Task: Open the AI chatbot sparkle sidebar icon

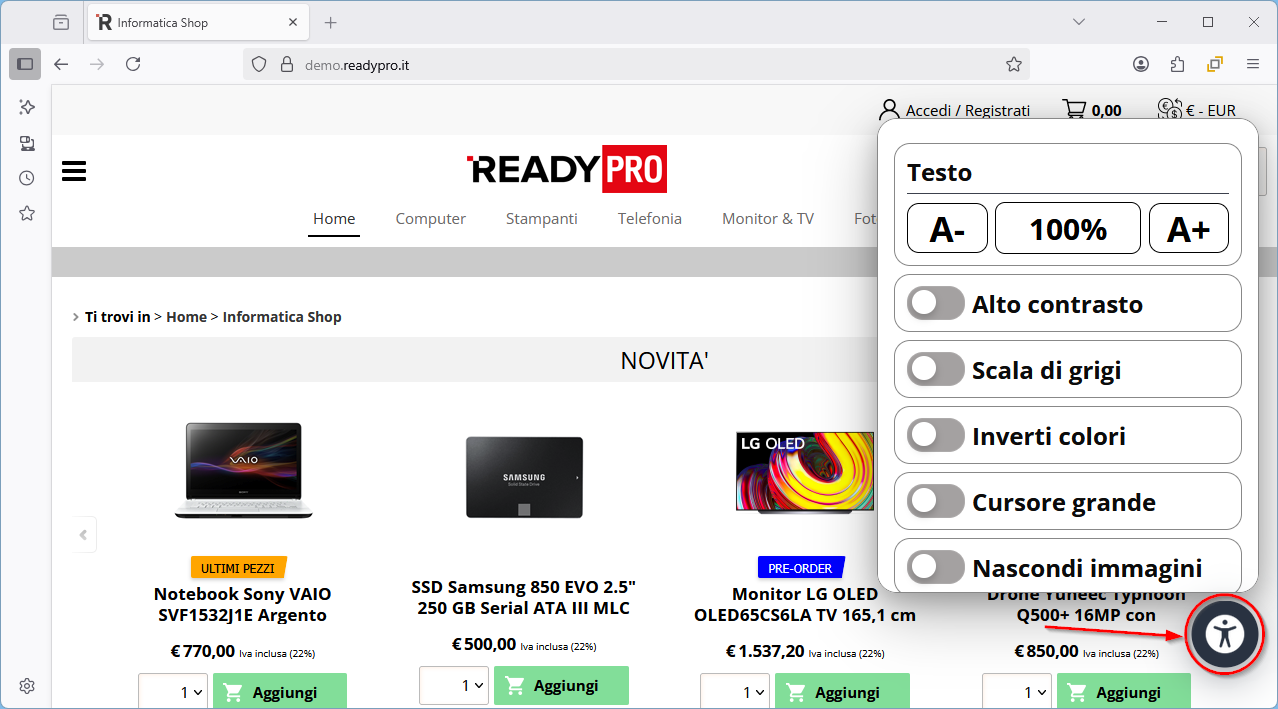Action: click(27, 107)
